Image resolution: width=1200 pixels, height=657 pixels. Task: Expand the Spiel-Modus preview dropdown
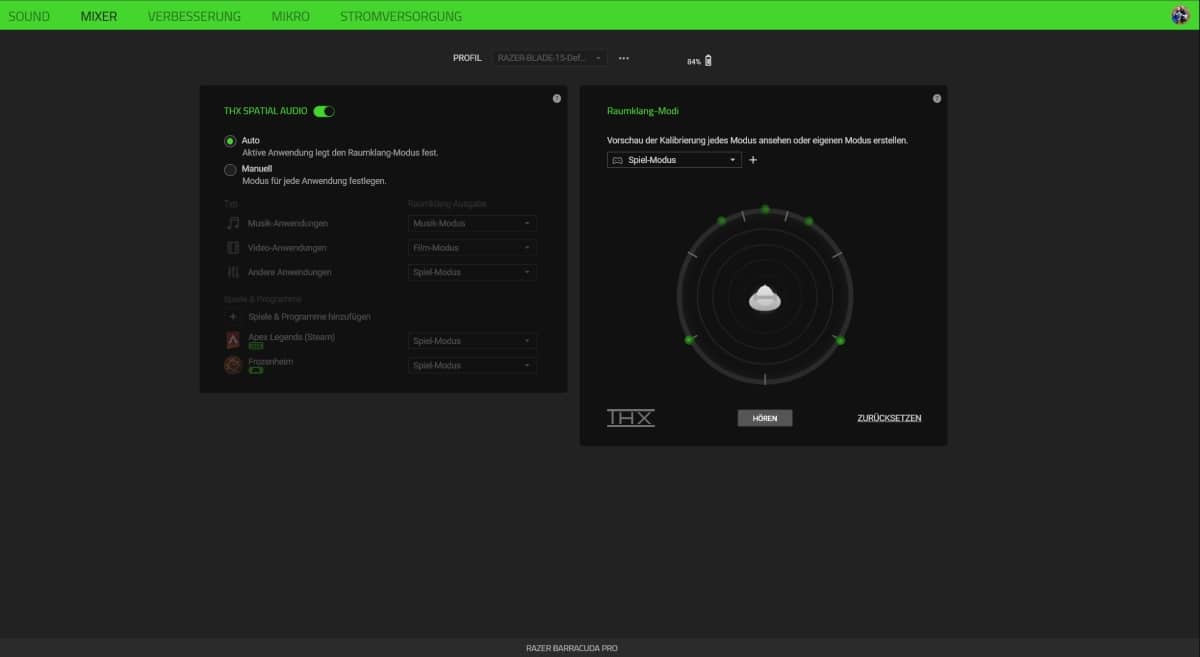click(x=674, y=160)
